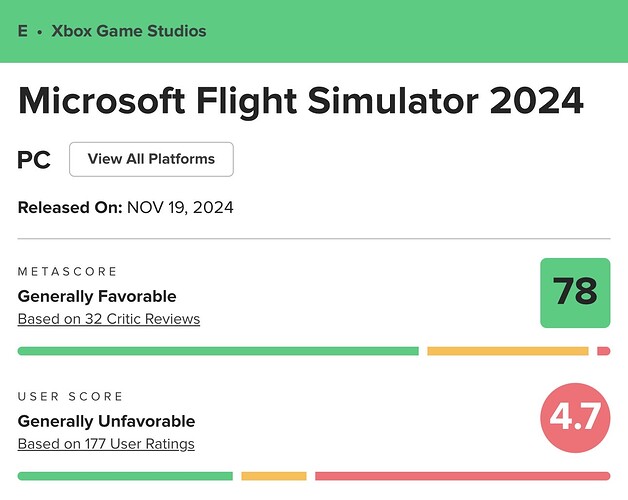Click the green positive segment of Metascore bar
The height and width of the screenshot is (500, 628).
coord(218,351)
